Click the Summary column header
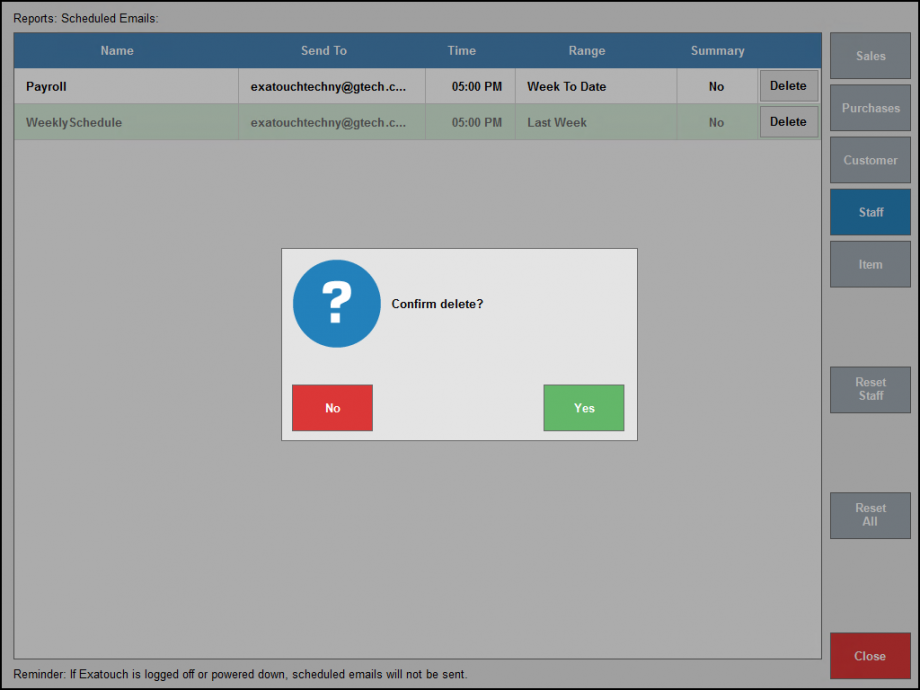920x690 pixels. tap(717, 50)
